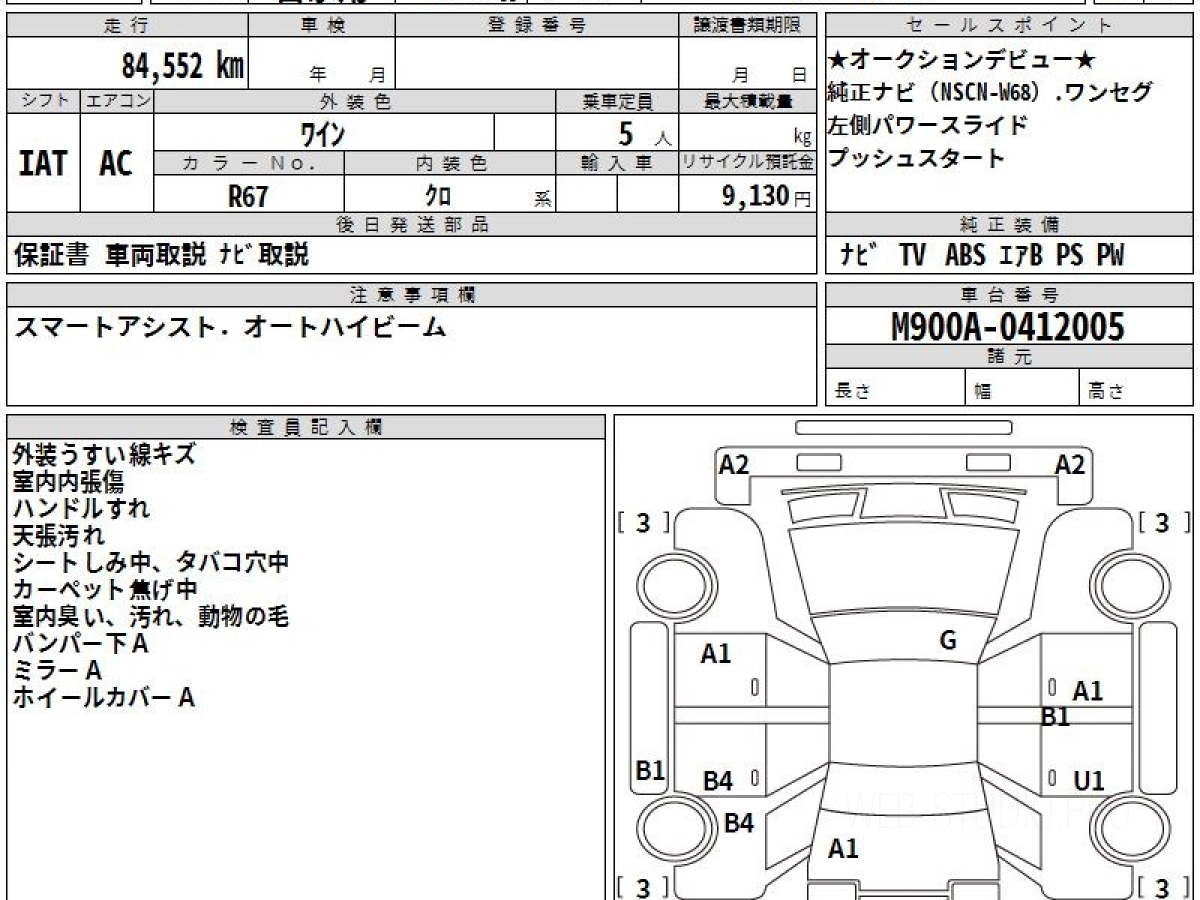1200x900 pixels.
Task: Click the G mark on the windshield diagram
Action: tap(948, 641)
